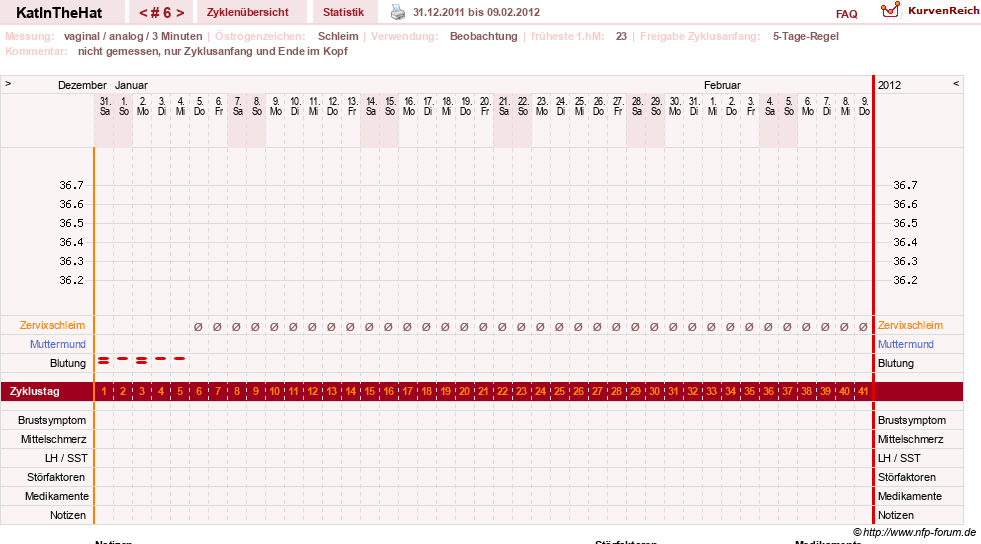Select the bleeding mark on cycle day 4

pyautogui.click(x=161, y=358)
